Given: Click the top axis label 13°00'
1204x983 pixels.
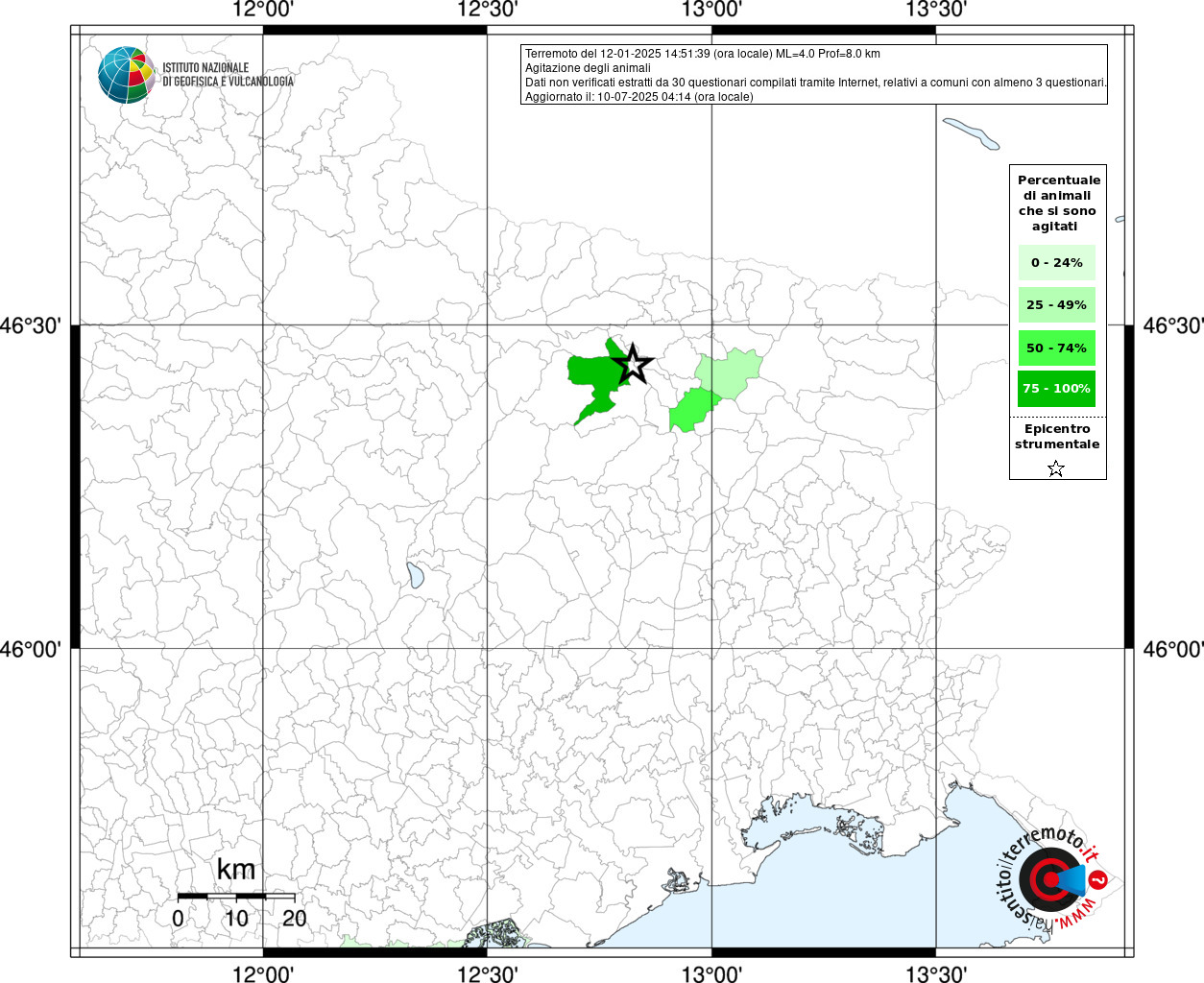Looking at the screenshot, I should [711, 10].
